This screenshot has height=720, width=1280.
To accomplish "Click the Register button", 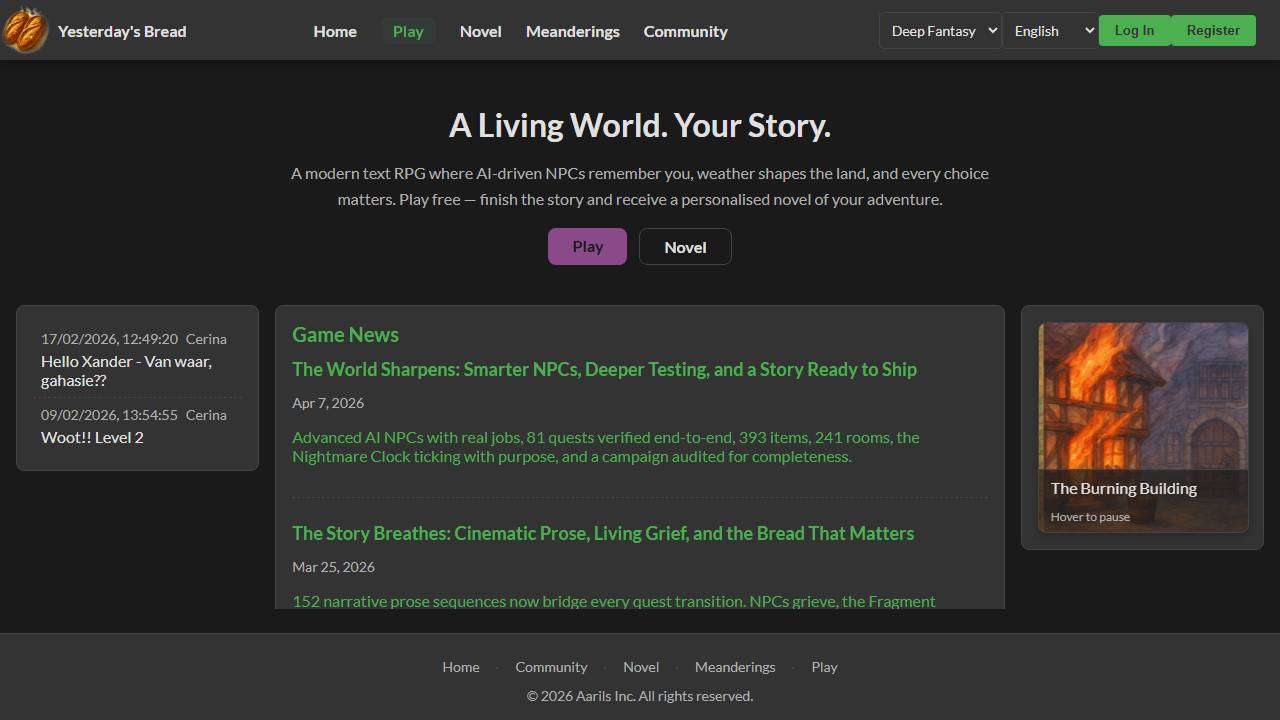I will [x=1213, y=30].
